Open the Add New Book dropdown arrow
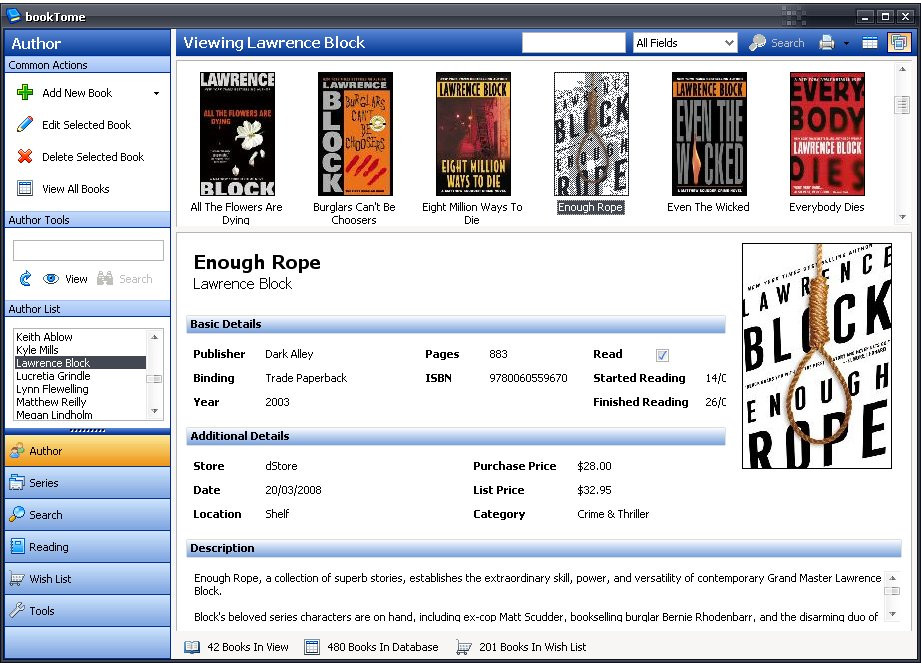This screenshot has width=921, height=663. 156,93
